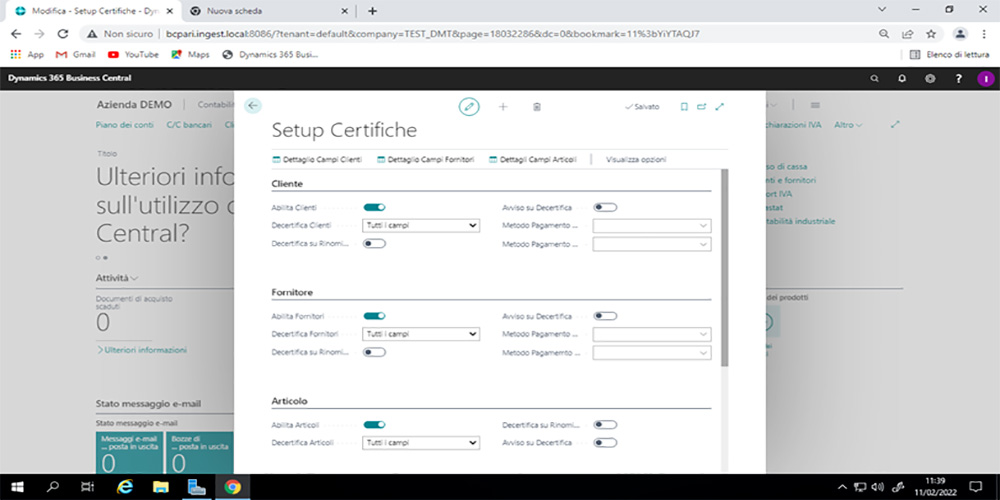Open the Business Central search icon
Screen dimensions: 1000x500
pyautogui.click(x=875, y=78)
